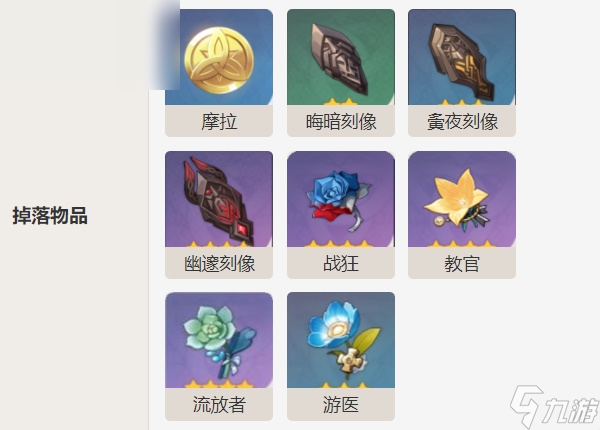Select the 晦暗刻像 gray statuette icon
The height and width of the screenshot is (430, 600).
[340, 59]
